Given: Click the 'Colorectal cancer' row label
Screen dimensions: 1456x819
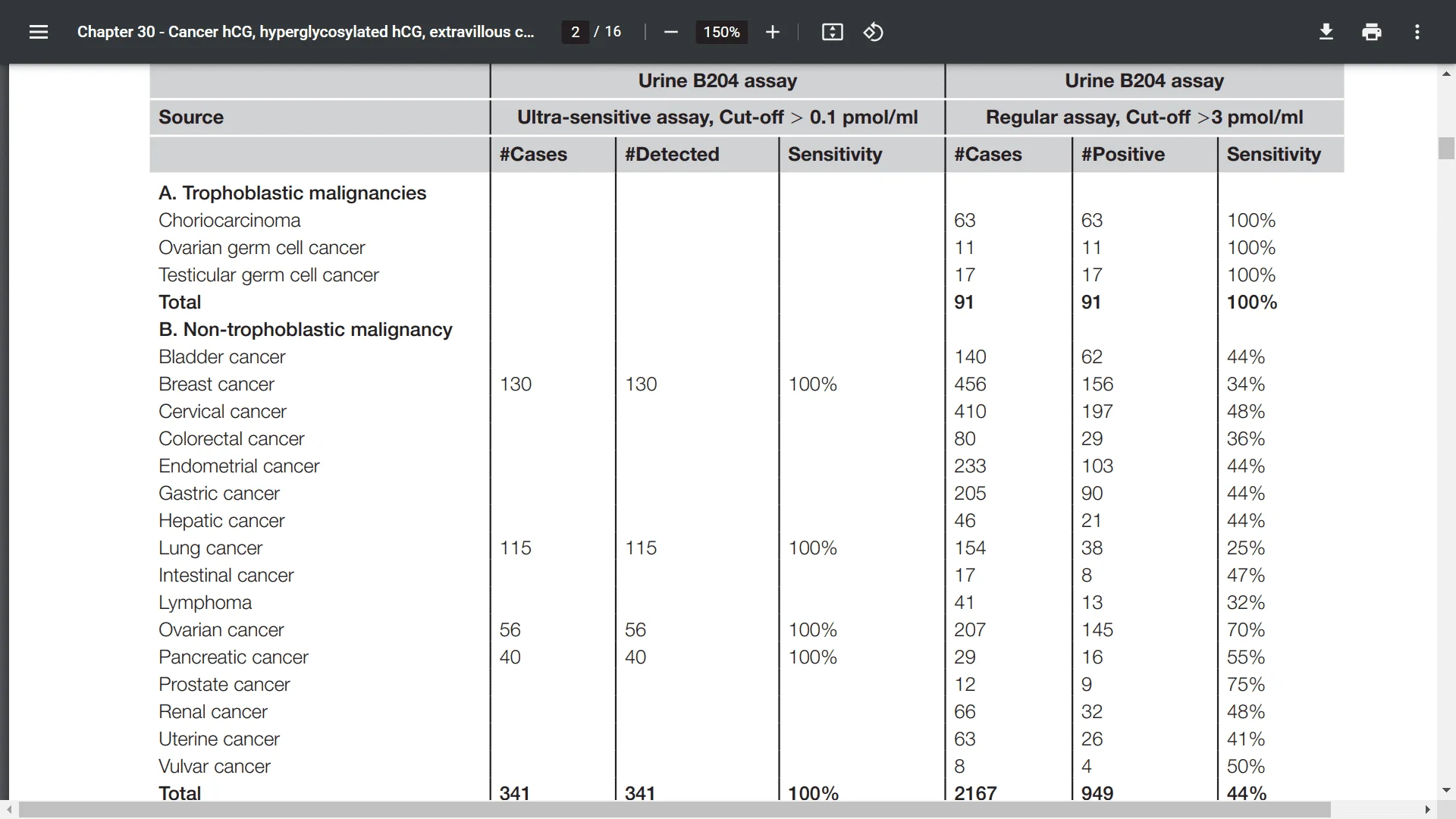Looking at the screenshot, I should 231,438.
